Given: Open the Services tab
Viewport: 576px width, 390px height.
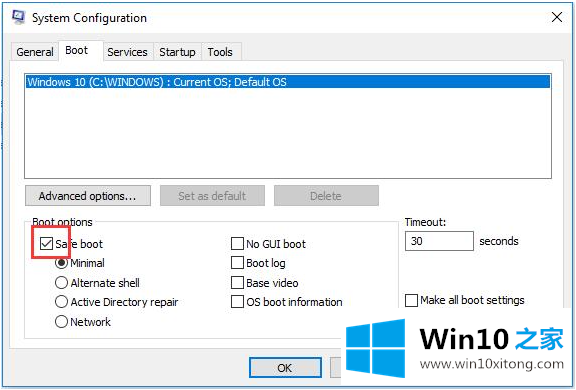Looking at the screenshot, I should pos(127,52).
